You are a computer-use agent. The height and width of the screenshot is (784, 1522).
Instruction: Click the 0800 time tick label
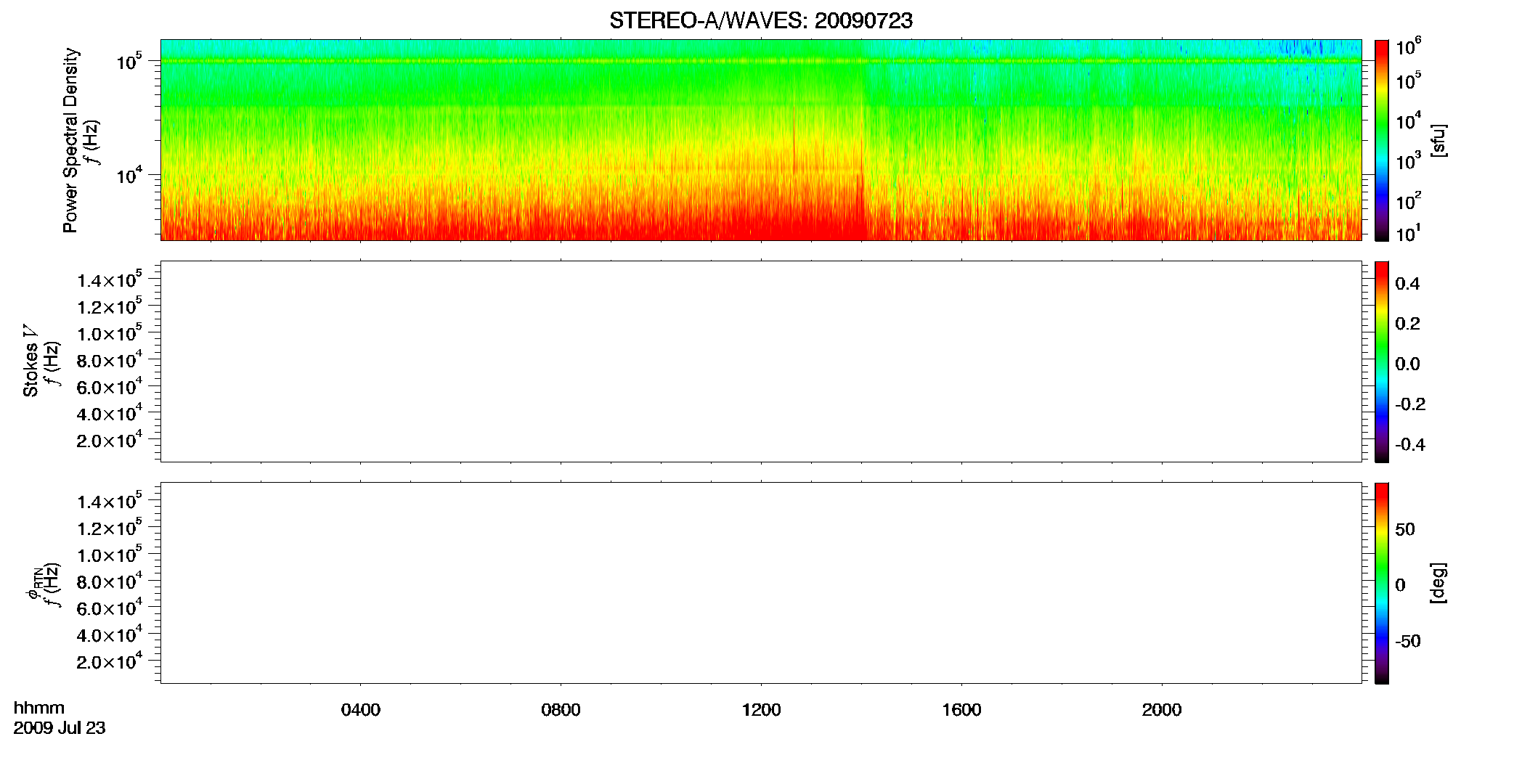(x=561, y=710)
